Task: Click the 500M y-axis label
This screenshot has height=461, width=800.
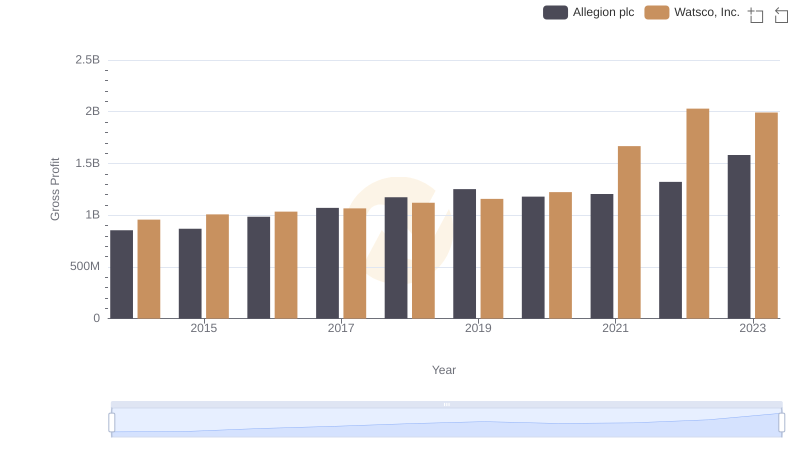Action: [x=85, y=266]
